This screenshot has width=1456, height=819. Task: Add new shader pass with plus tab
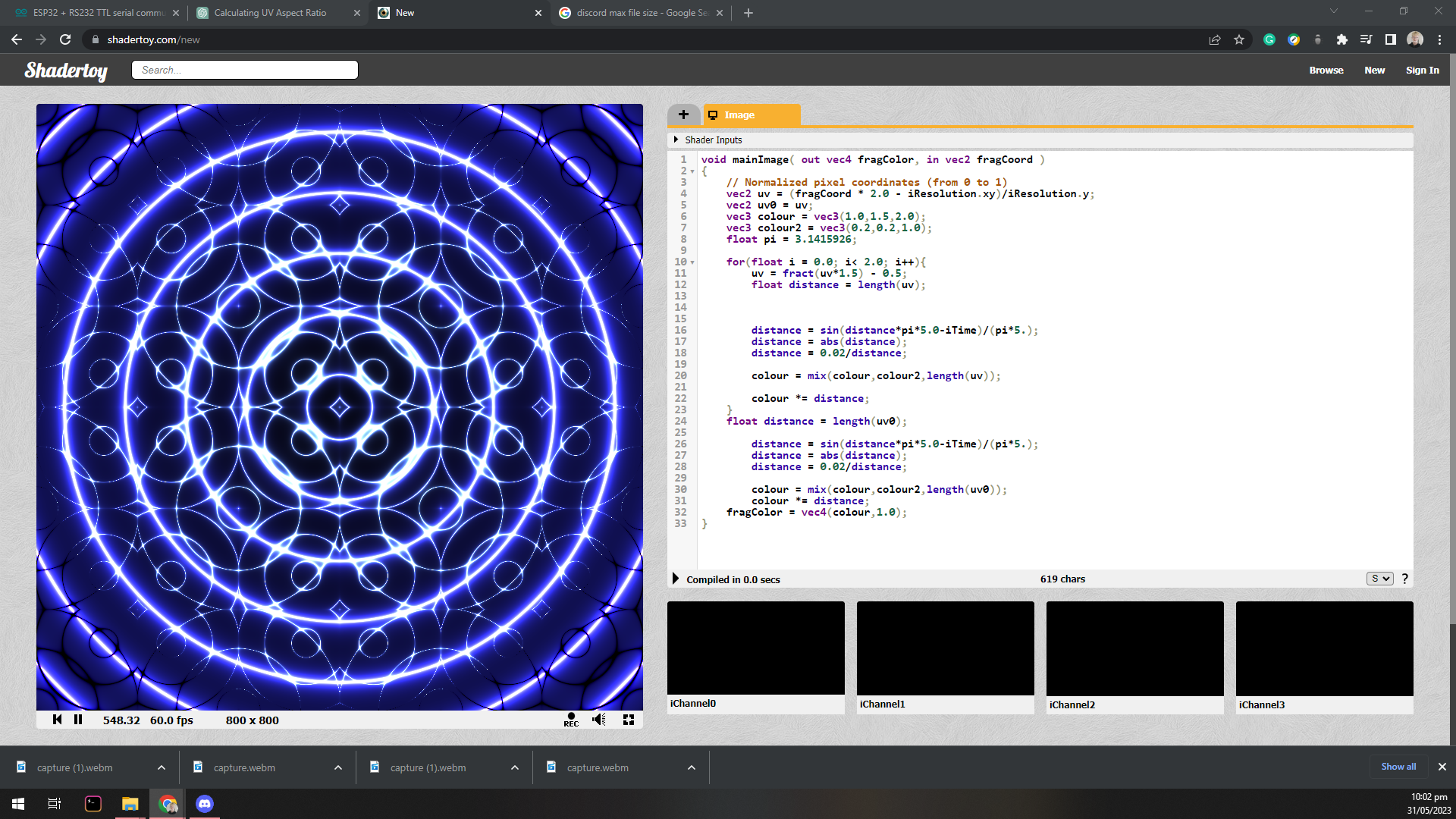tap(683, 115)
